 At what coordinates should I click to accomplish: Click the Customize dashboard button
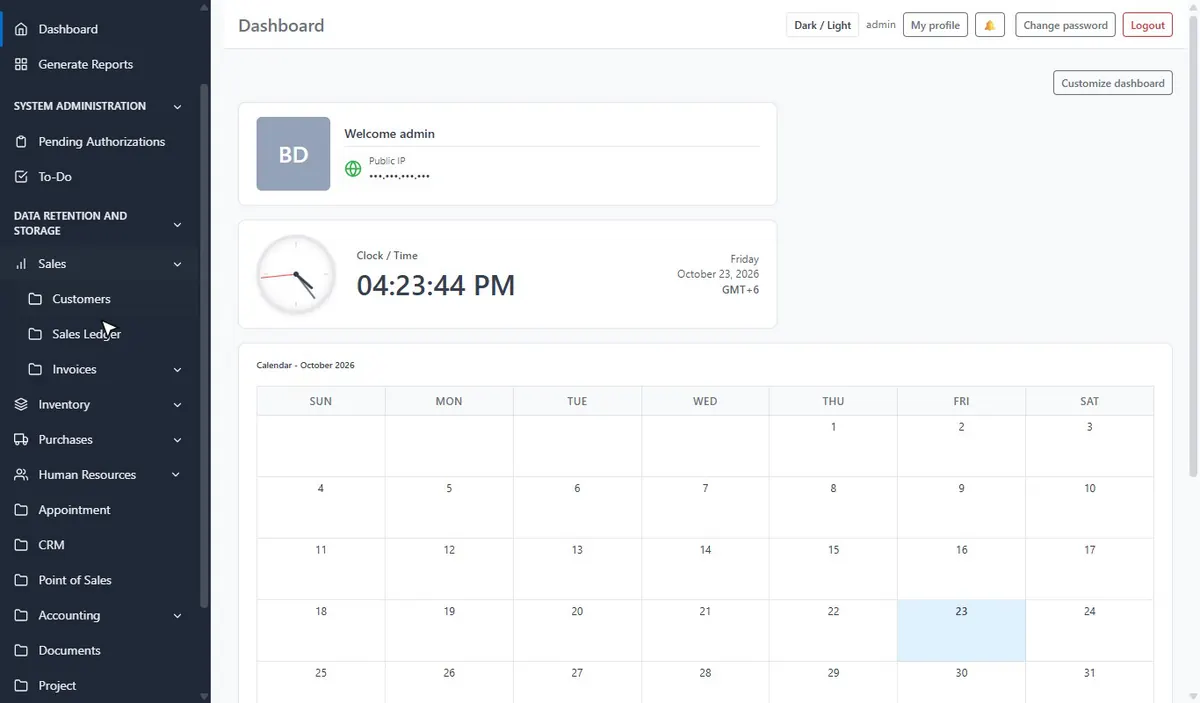pos(1113,83)
